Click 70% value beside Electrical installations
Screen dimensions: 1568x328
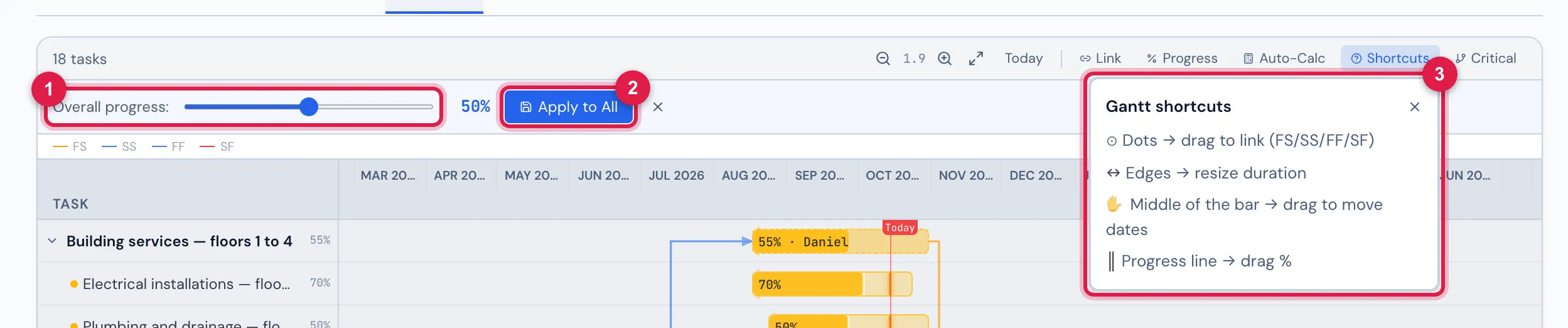pos(320,283)
